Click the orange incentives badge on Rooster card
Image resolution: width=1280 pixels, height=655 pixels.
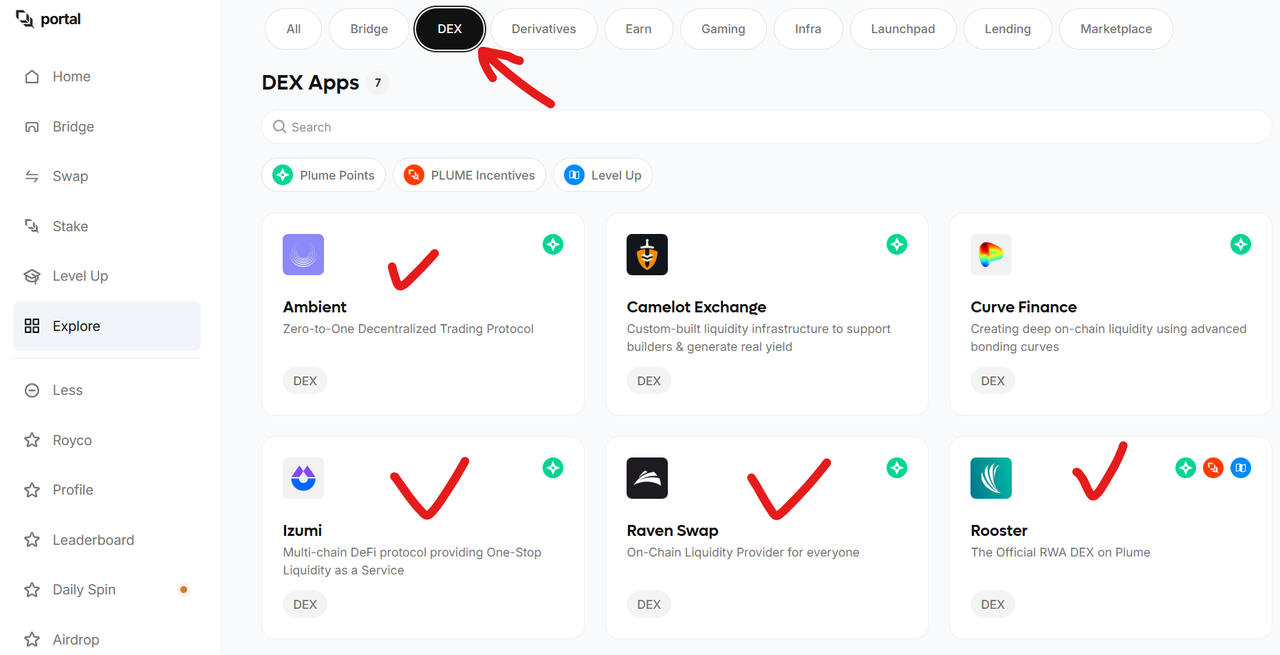[x=1213, y=467]
